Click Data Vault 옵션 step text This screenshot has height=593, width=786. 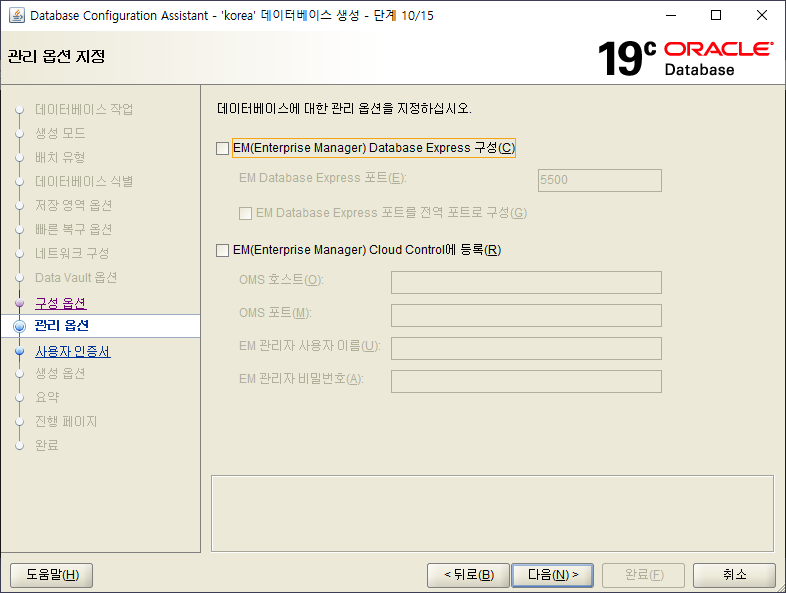click(x=76, y=278)
